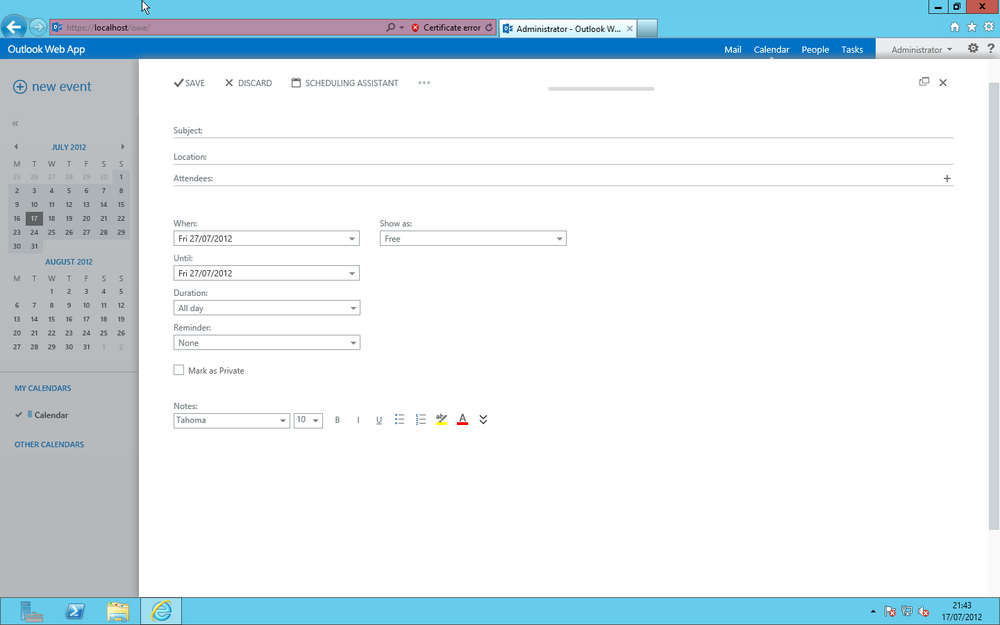Discard the event draft
Viewport: 1000px width, 625px height.
(249, 83)
